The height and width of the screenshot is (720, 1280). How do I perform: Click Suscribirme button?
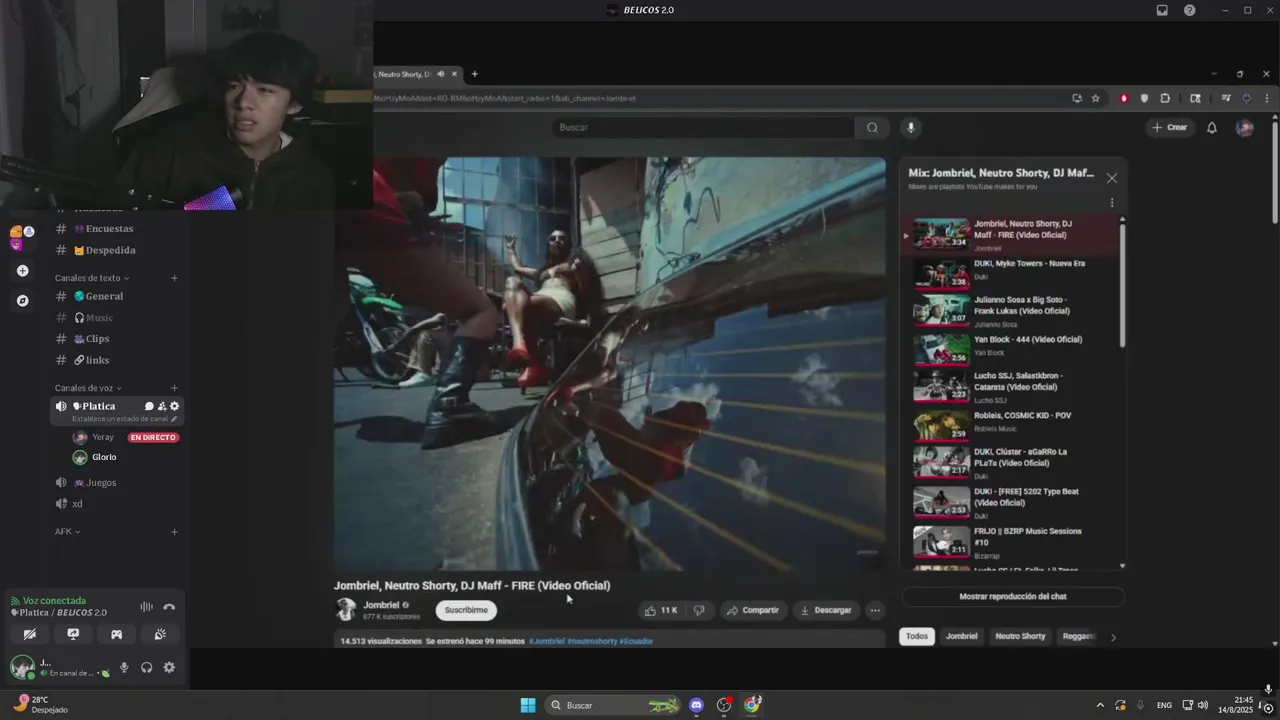(466, 610)
